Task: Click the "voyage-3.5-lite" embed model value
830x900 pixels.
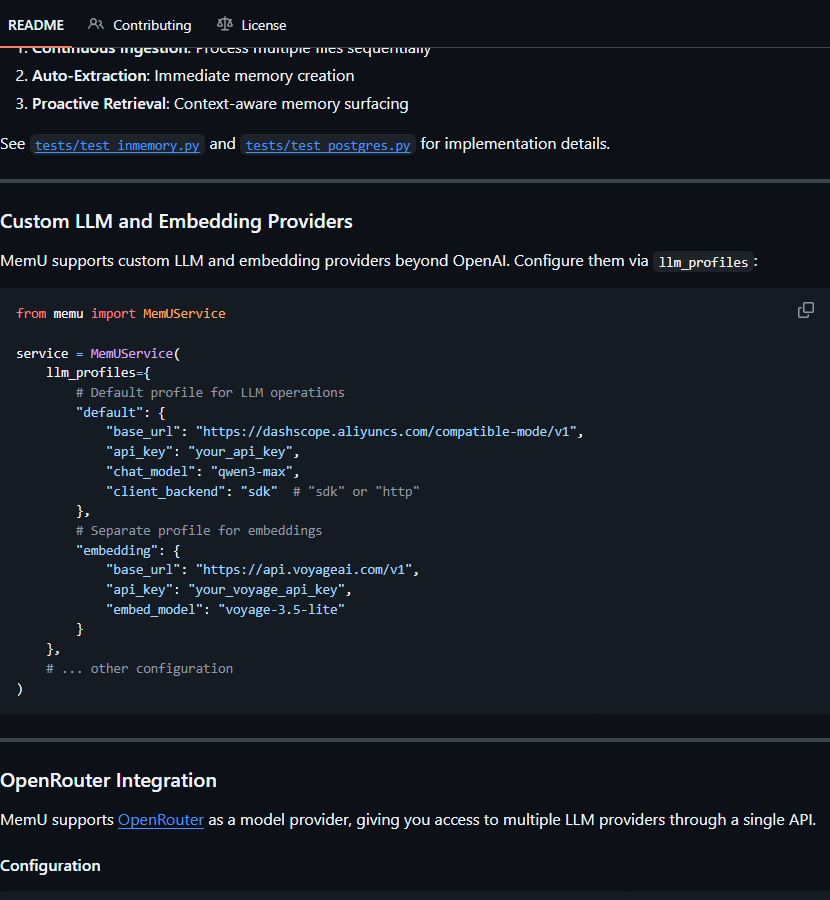Action: pos(281,610)
